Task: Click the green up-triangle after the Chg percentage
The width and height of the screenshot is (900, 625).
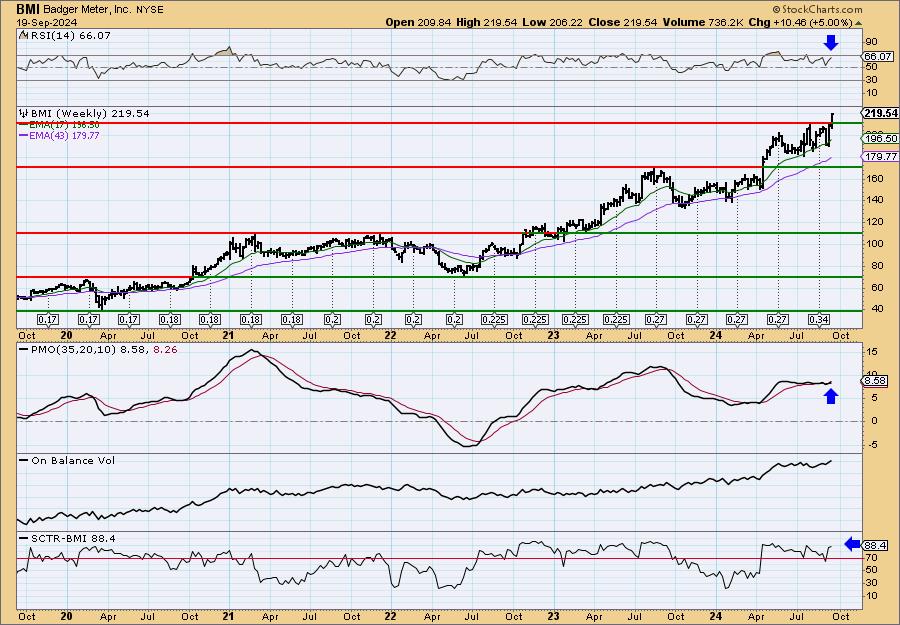Action: coord(858,23)
